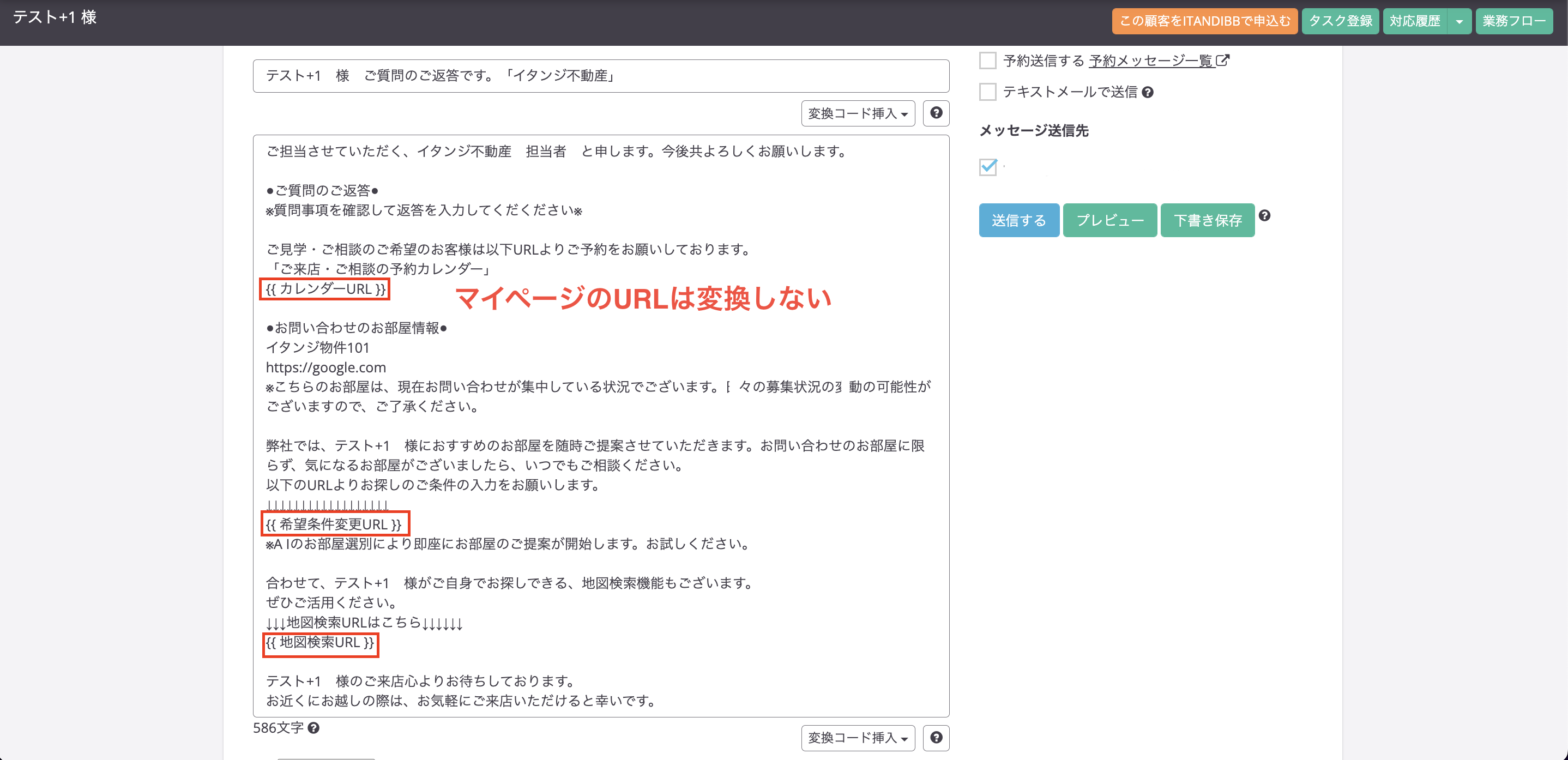Click the help icon beside lower 変換コード挿入
Viewport: 1568px width, 760px height.
[x=936, y=738]
